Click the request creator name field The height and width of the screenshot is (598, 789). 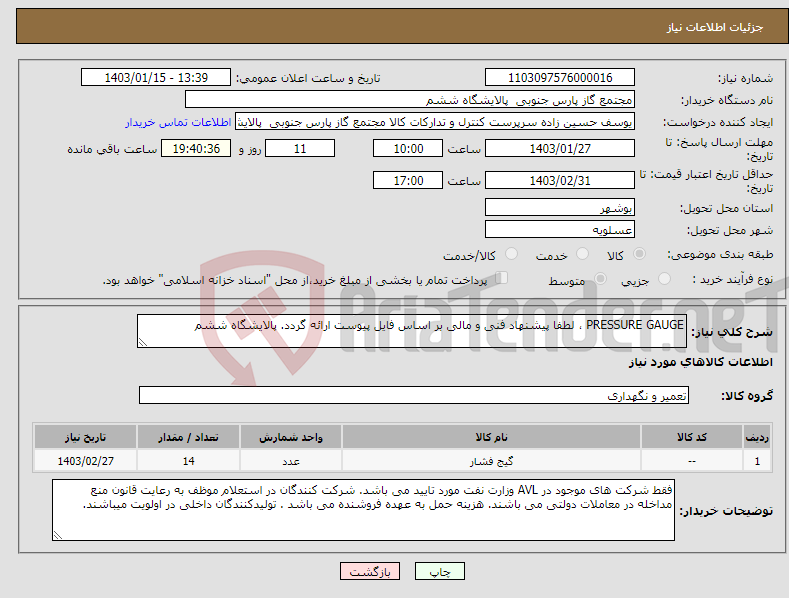435,122
